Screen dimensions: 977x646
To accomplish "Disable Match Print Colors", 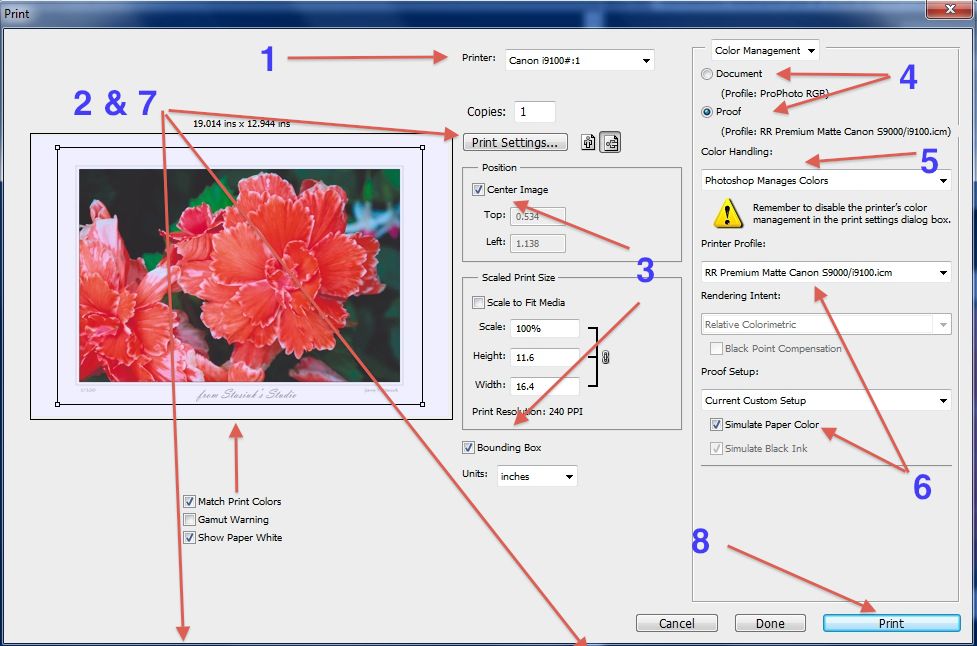I will tap(189, 501).
